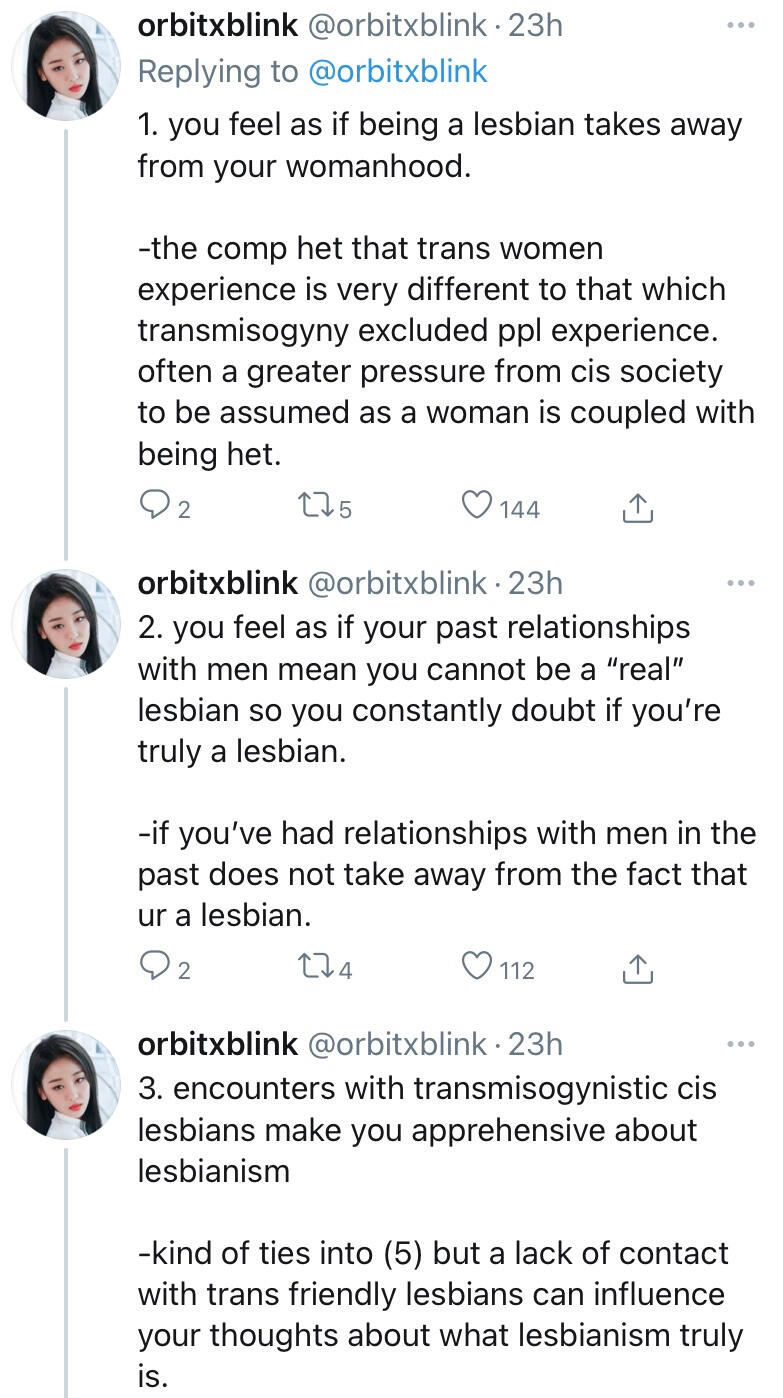Open the 23h timestamp on the second tweet
This screenshot has height=1398, width=783.
pyautogui.click(x=536, y=583)
